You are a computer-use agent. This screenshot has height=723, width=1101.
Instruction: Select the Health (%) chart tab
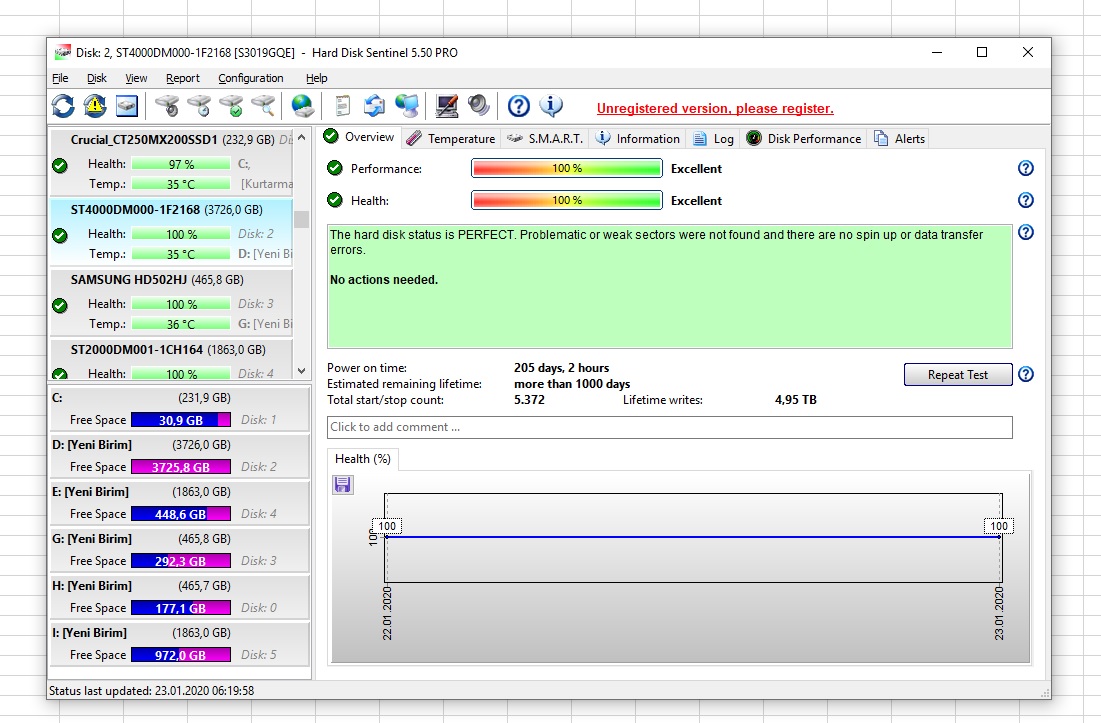click(363, 459)
